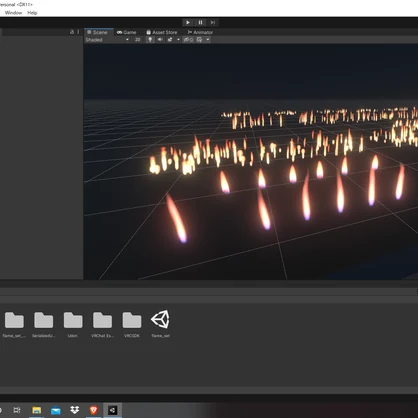
Task: Toggle scene effects icon
Action: click(x=170, y=40)
